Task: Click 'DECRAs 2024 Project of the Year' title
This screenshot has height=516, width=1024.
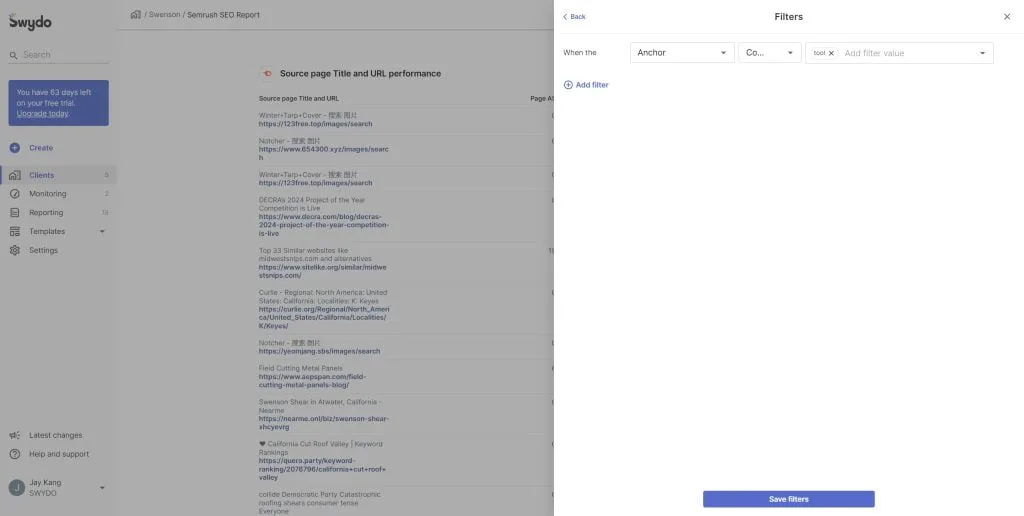Action: click(x=312, y=200)
